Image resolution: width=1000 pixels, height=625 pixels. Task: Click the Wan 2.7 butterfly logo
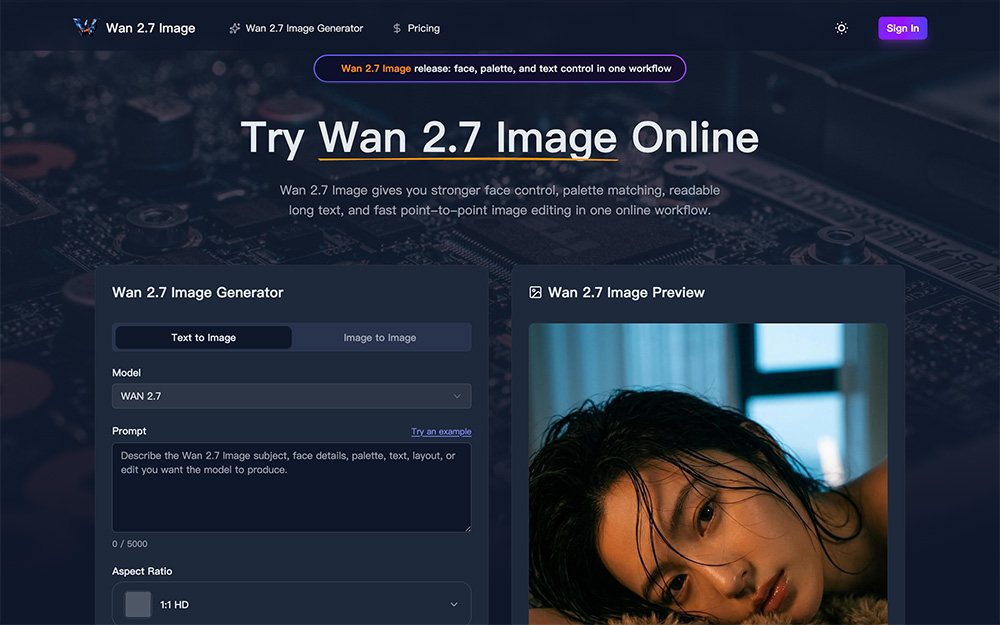[x=84, y=27]
